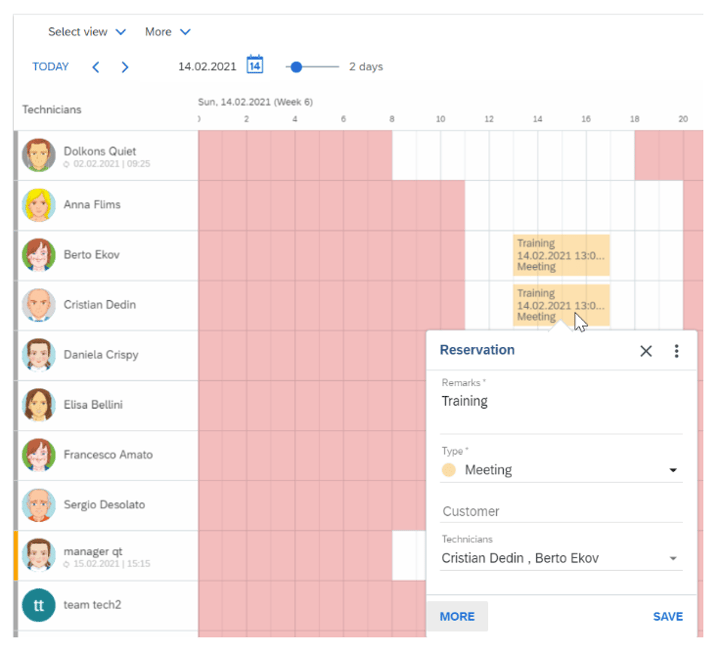Go to next date with right arrow
Image resolution: width=720 pixels, height=653 pixels.
click(x=125, y=67)
